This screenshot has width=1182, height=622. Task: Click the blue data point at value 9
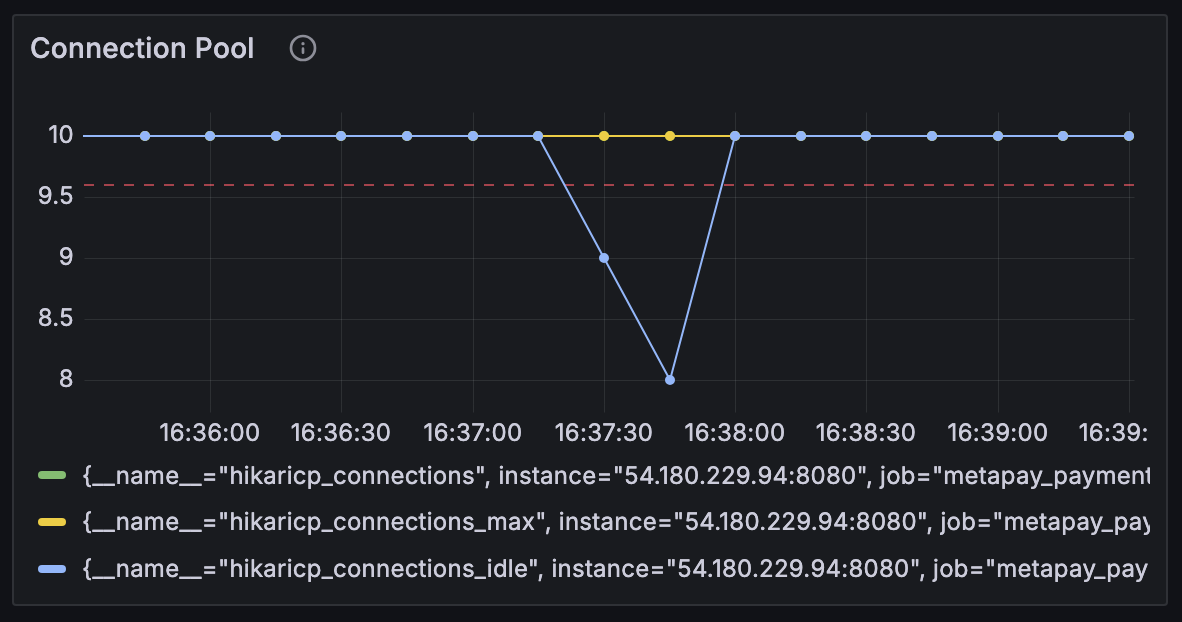pos(603,257)
